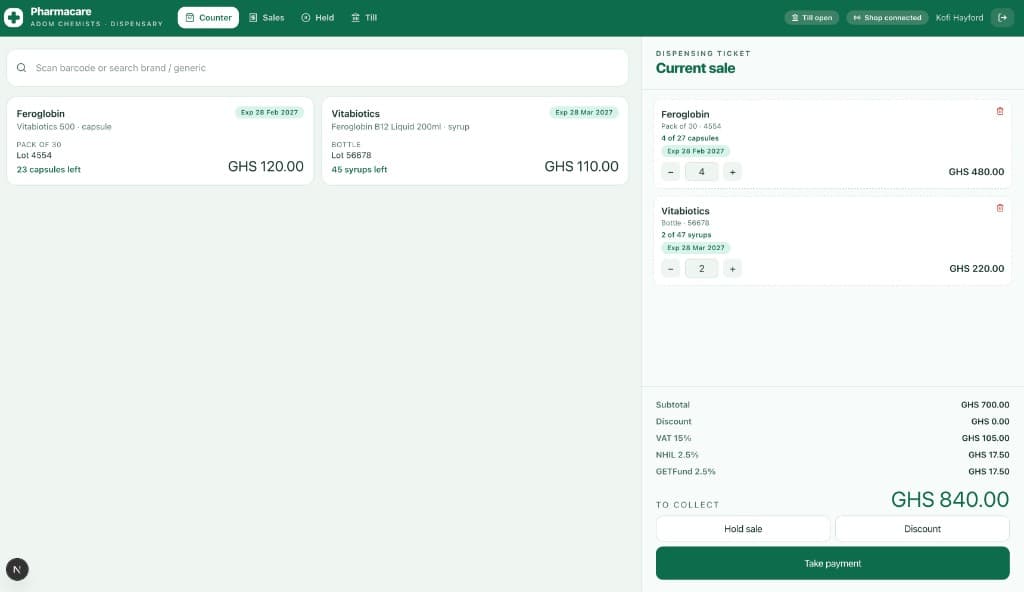Increase Vitabiotics quantity with plus button
This screenshot has height=592, width=1024.
pos(733,269)
